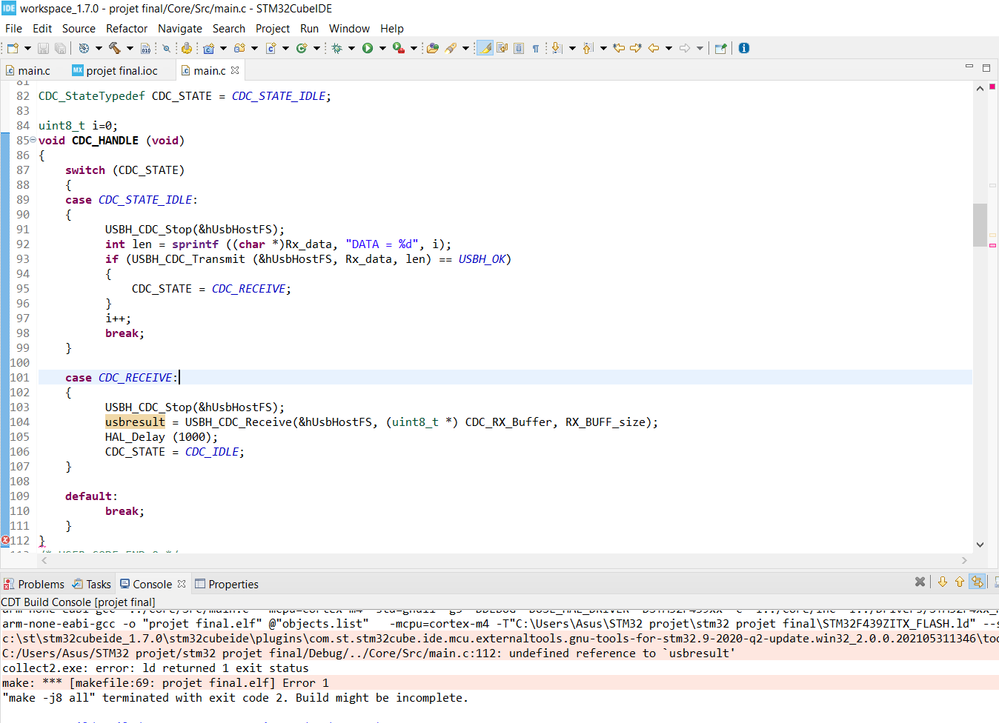Click the Back navigation arrow
Viewport: 999px width, 723px height.
[653, 48]
